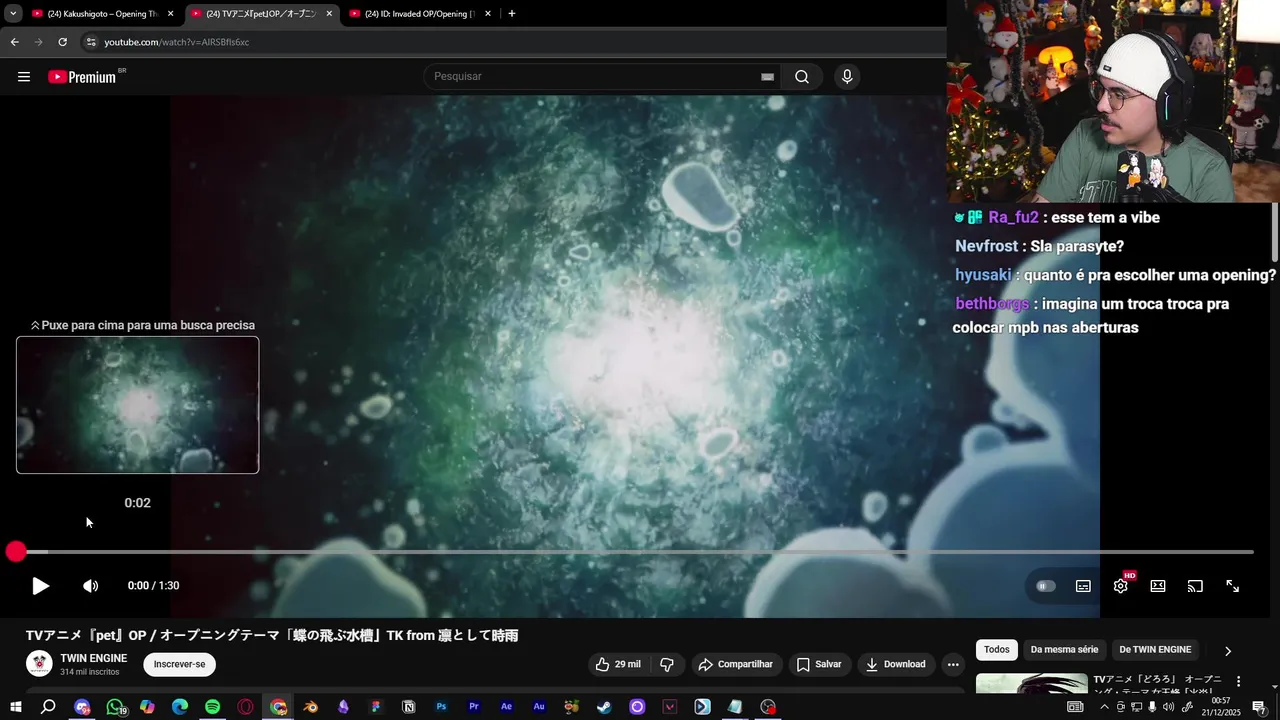This screenshot has width=1280, height=720.
Task: Open Microsoft Edge from the taskbar
Action: tap(180, 707)
